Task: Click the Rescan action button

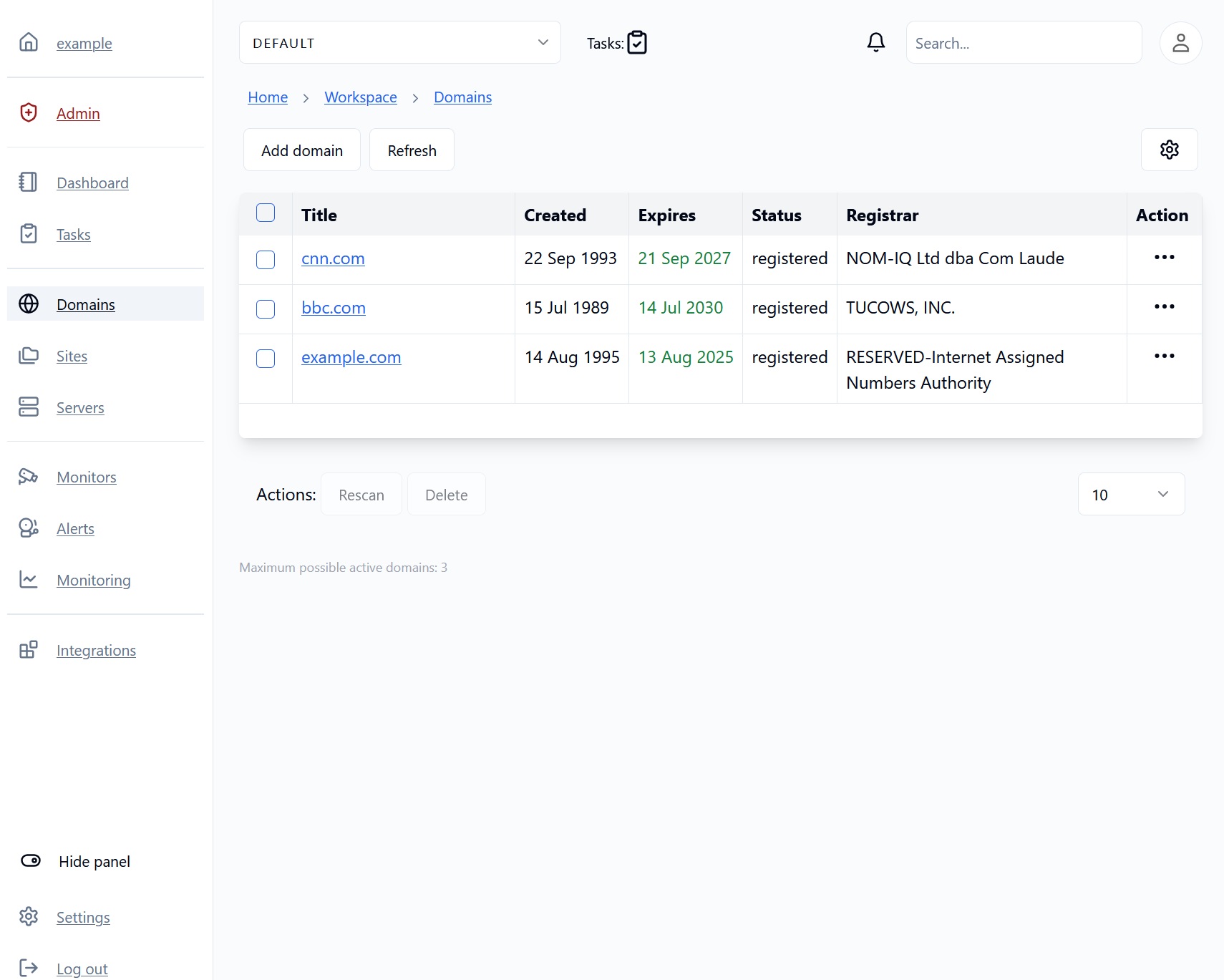Action: pos(361,494)
